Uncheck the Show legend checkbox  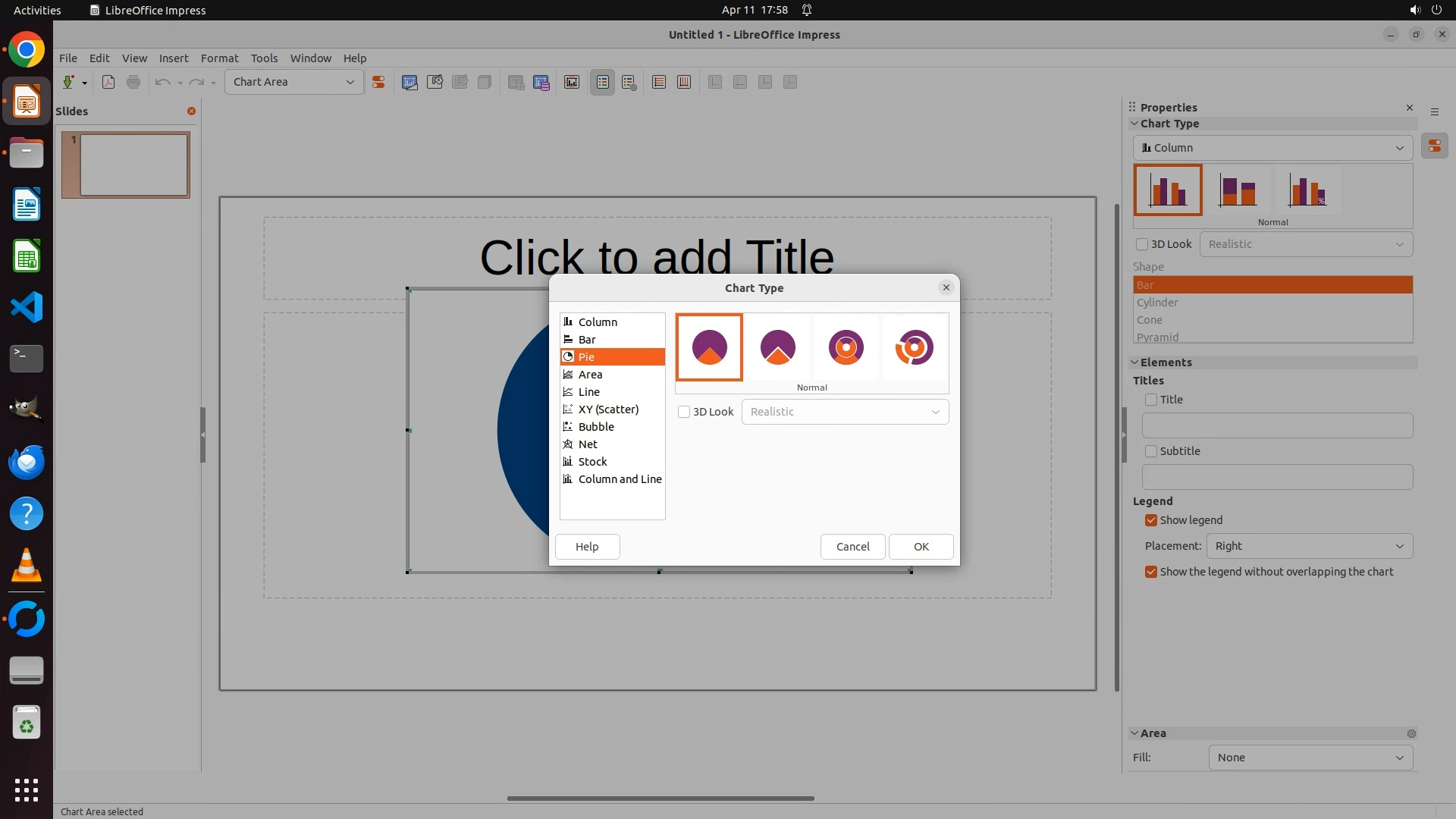(1151, 520)
